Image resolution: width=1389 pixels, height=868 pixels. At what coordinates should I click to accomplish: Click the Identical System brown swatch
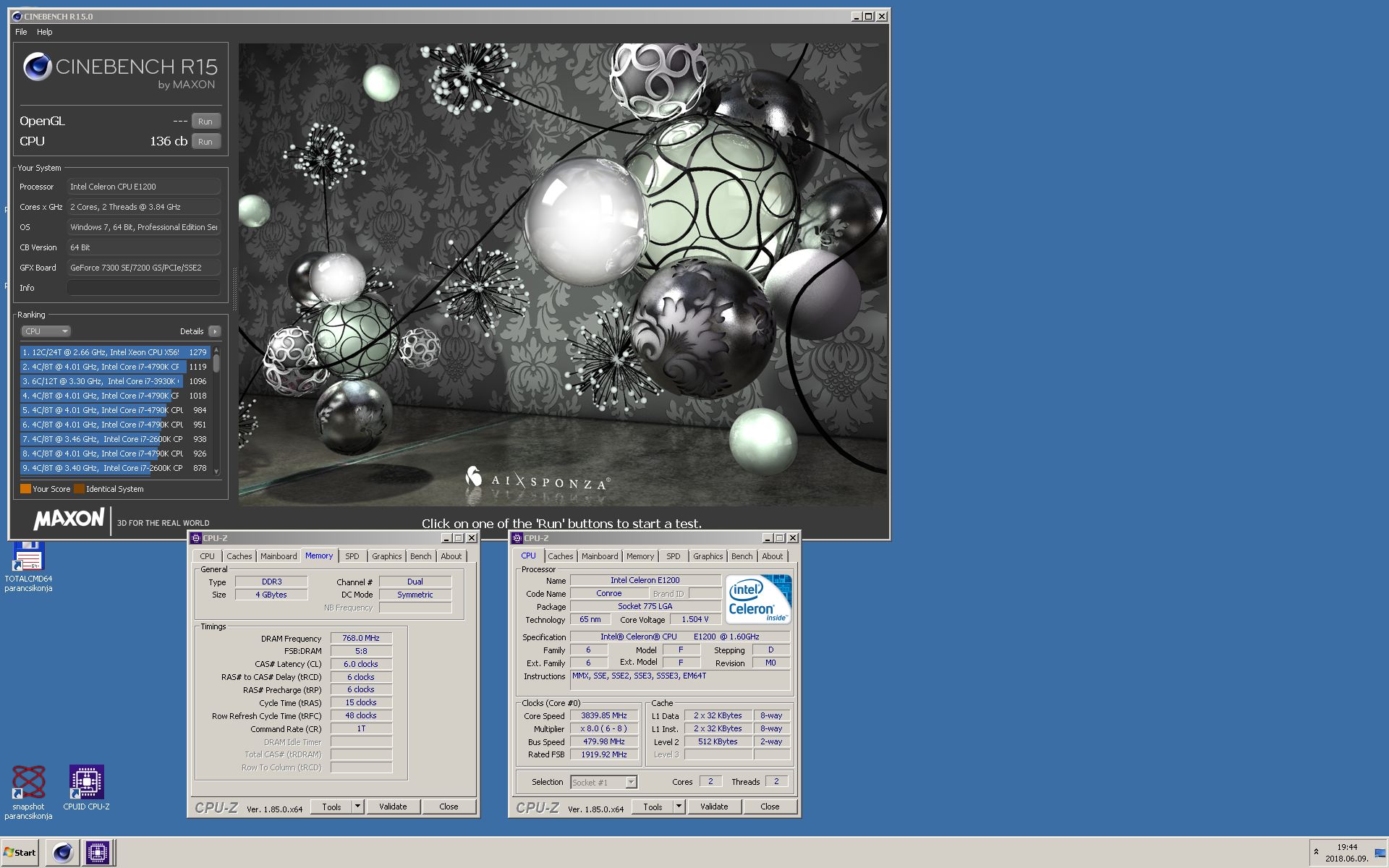[79, 489]
